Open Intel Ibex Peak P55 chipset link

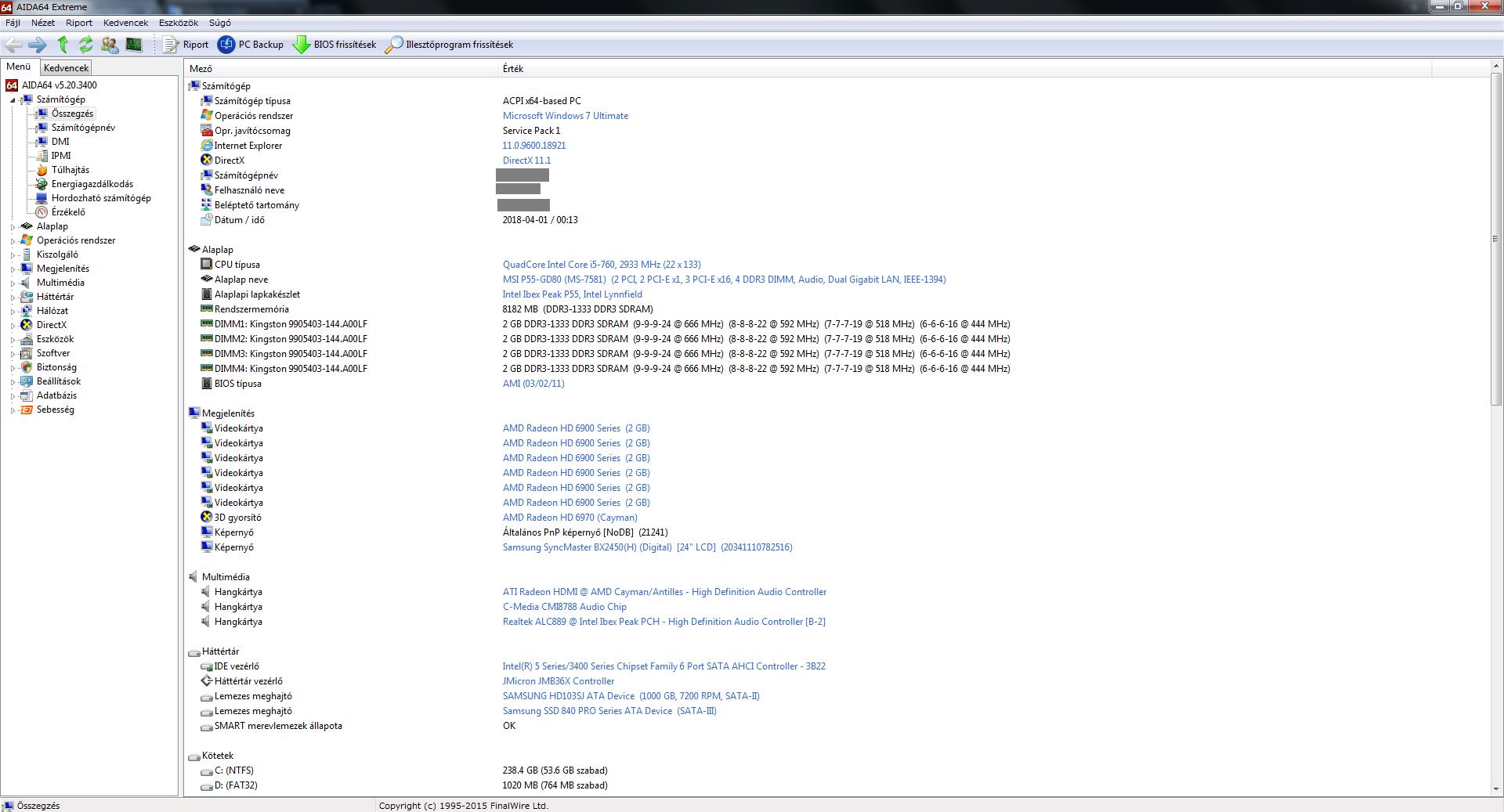[572, 294]
